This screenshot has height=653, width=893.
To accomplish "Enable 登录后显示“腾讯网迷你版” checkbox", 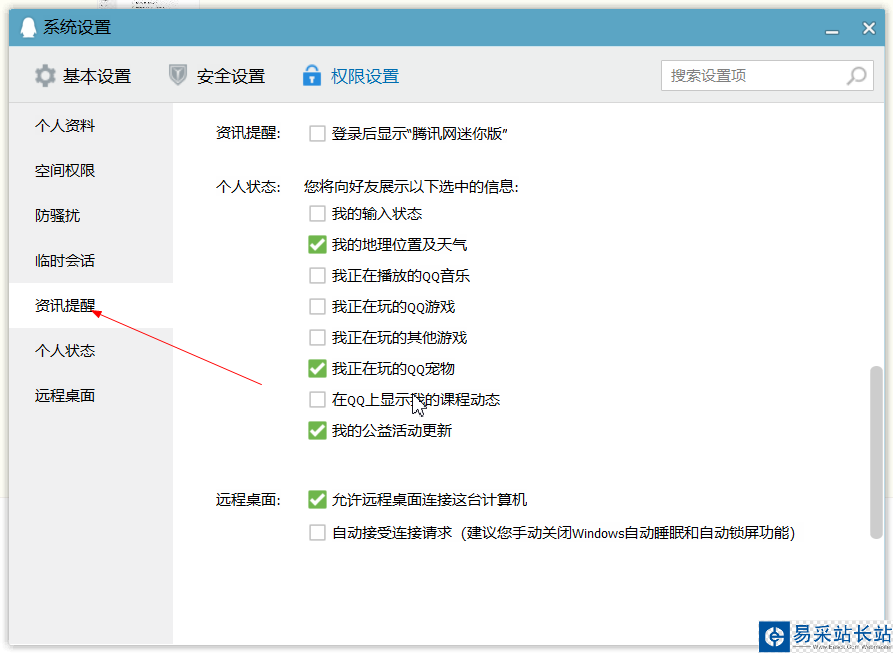I will click(317, 134).
